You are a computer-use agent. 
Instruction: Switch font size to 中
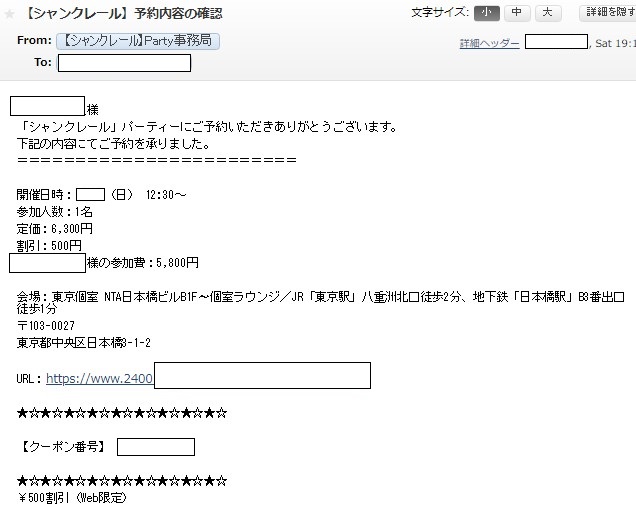(x=516, y=13)
